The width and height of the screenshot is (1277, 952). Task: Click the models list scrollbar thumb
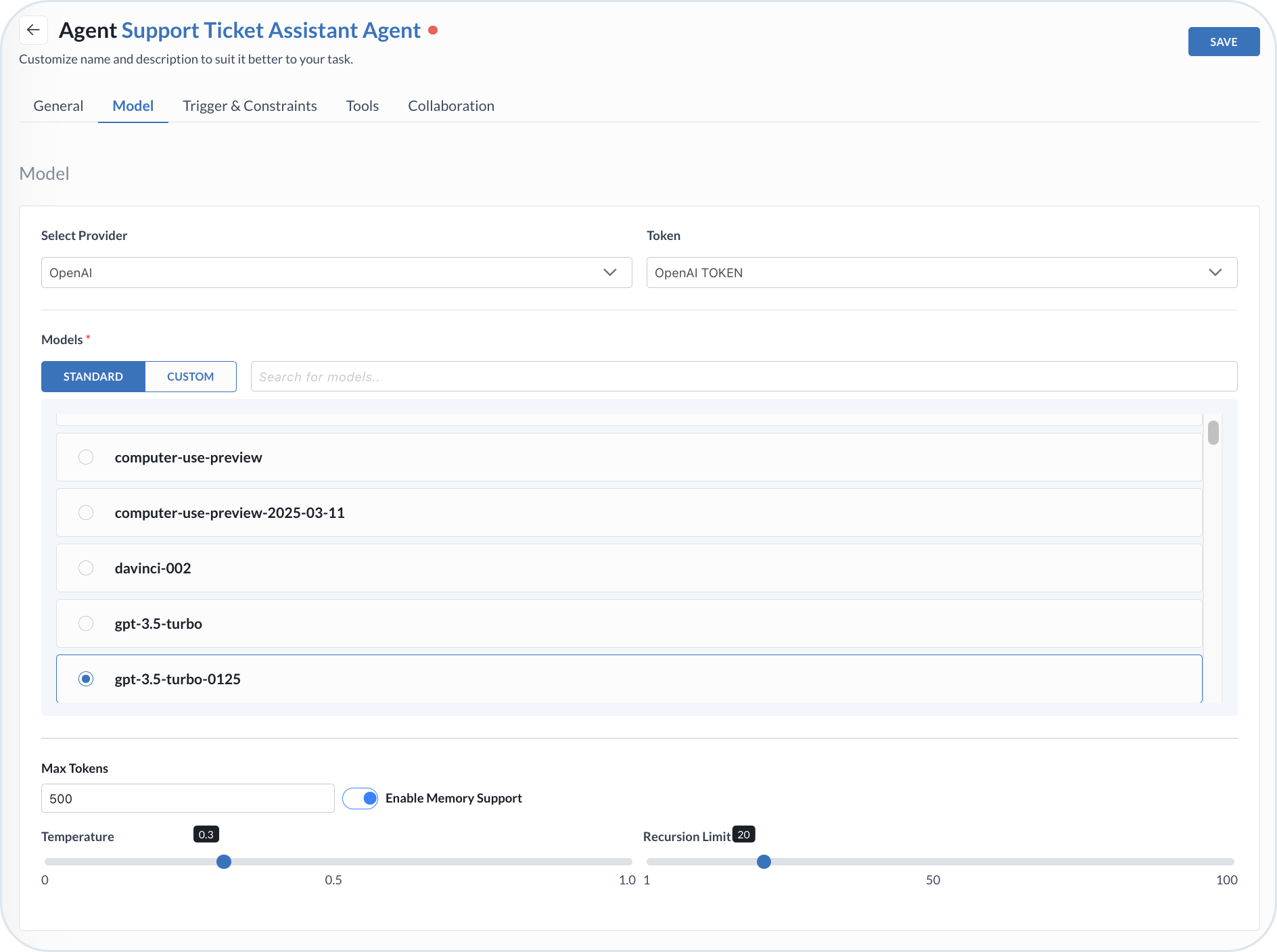[x=1213, y=433]
